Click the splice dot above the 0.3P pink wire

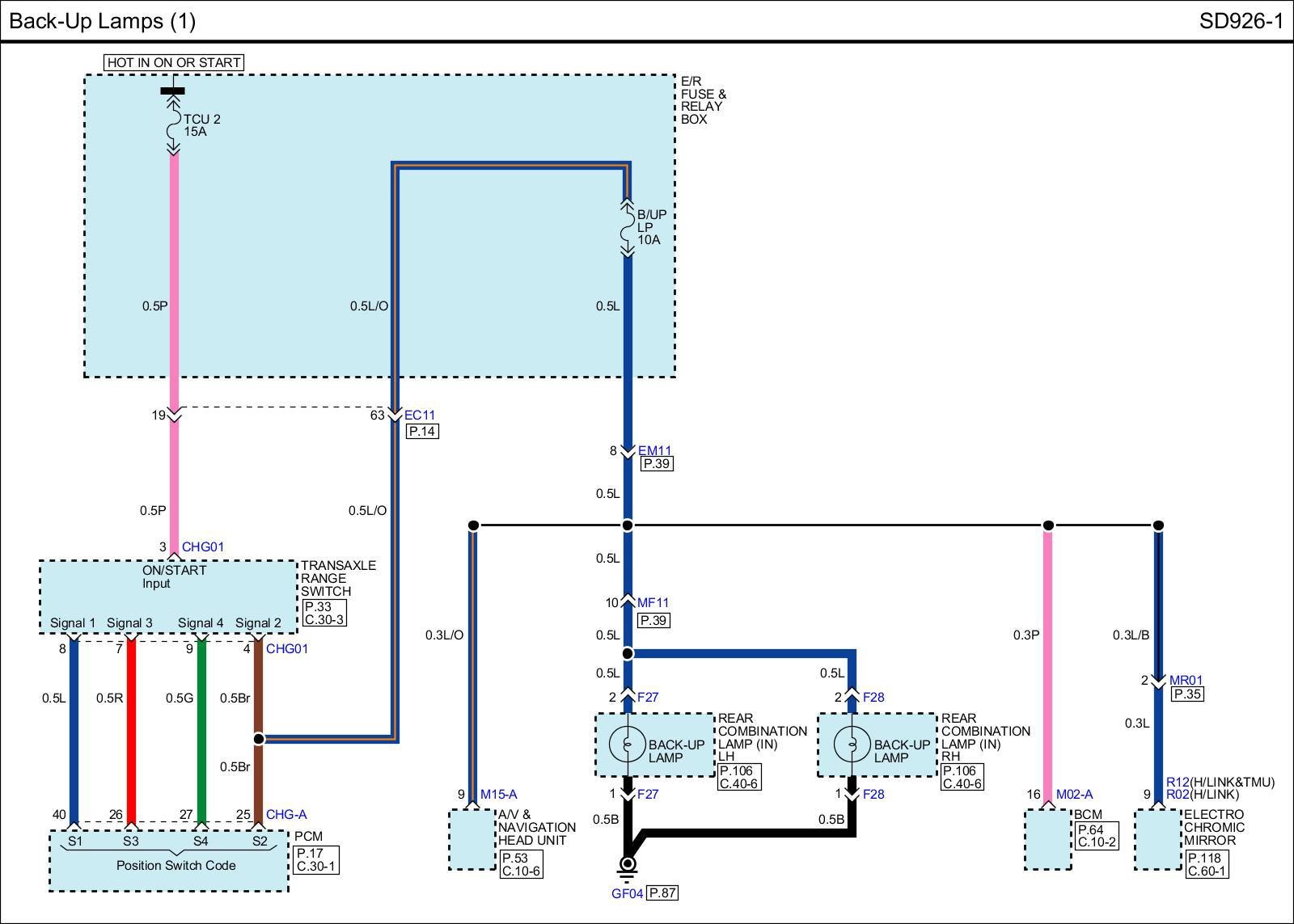1048,525
